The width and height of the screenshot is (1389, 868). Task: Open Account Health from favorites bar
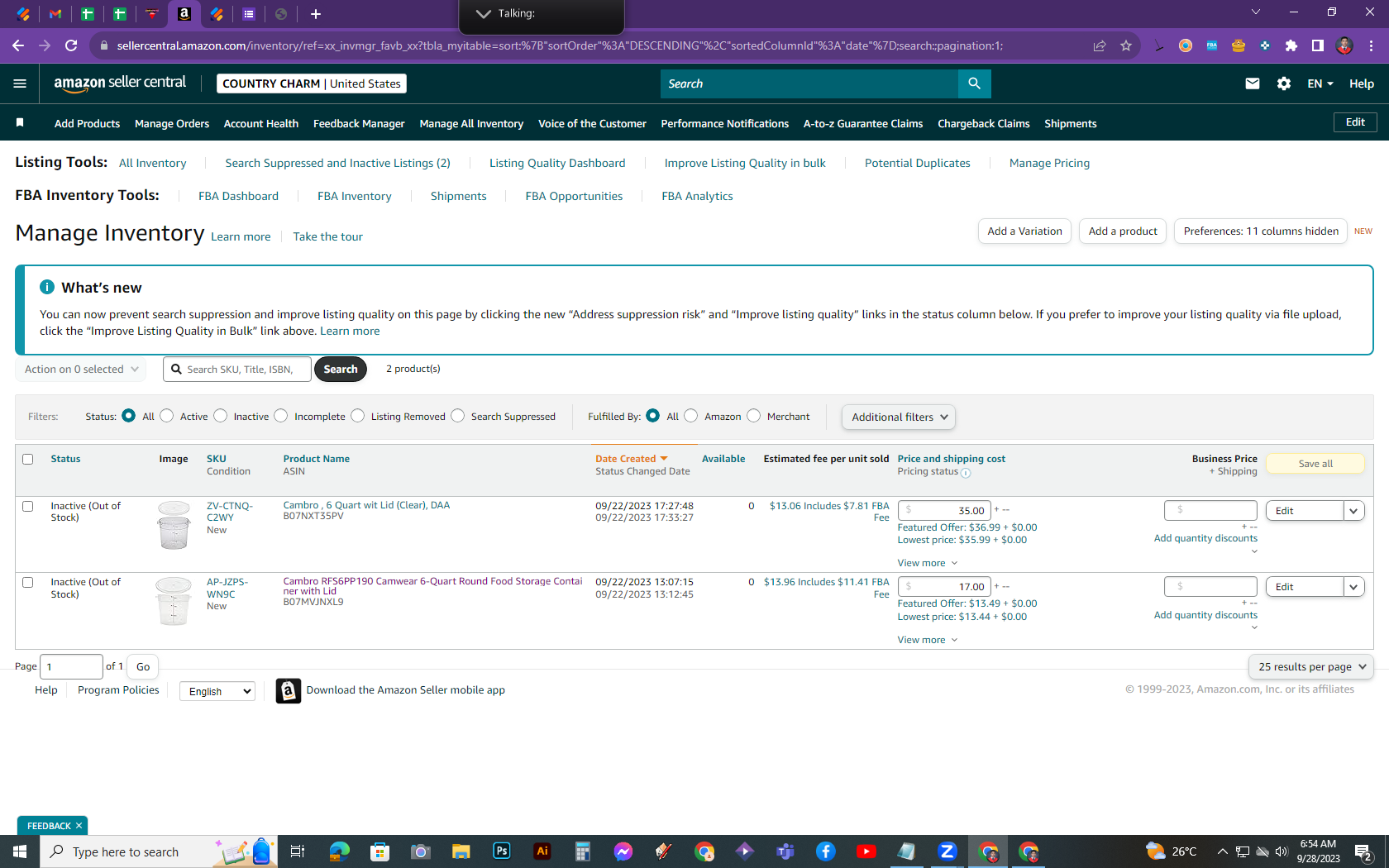[x=261, y=123]
